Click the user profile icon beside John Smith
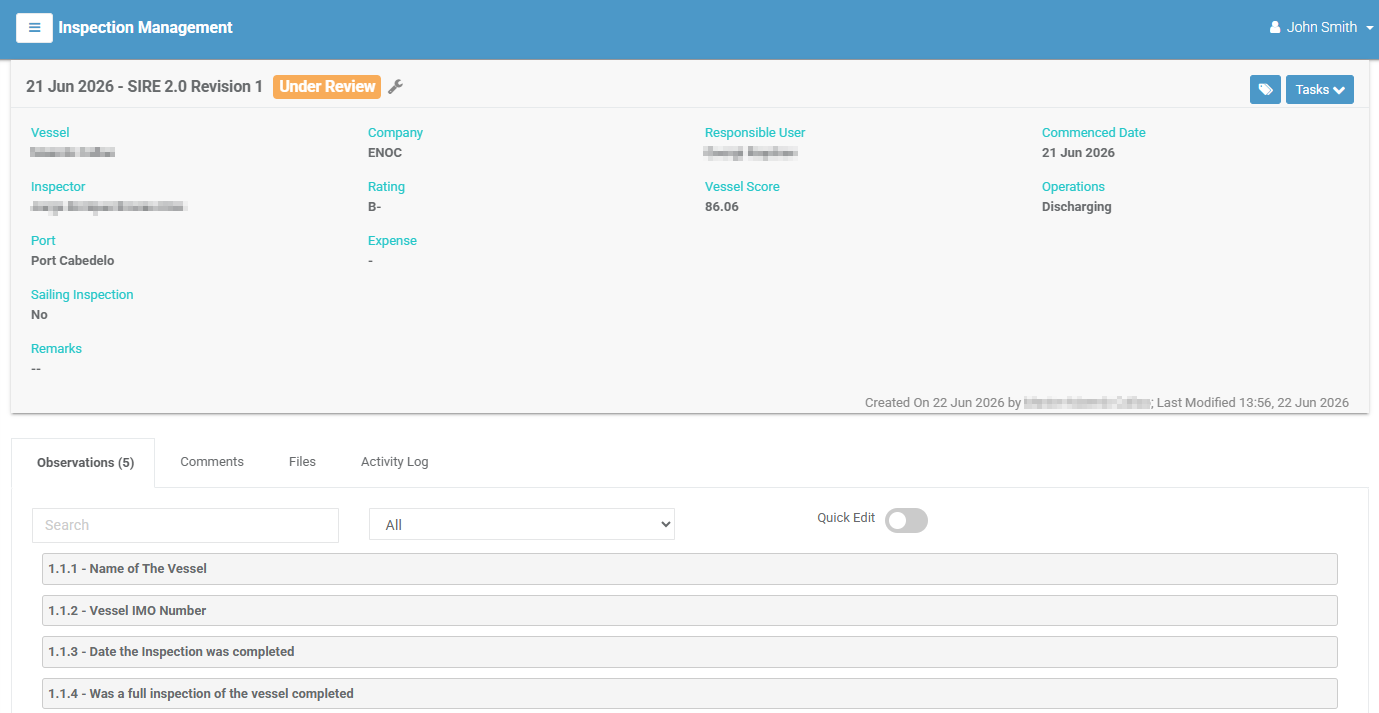The height and width of the screenshot is (713, 1379). (x=1275, y=28)
